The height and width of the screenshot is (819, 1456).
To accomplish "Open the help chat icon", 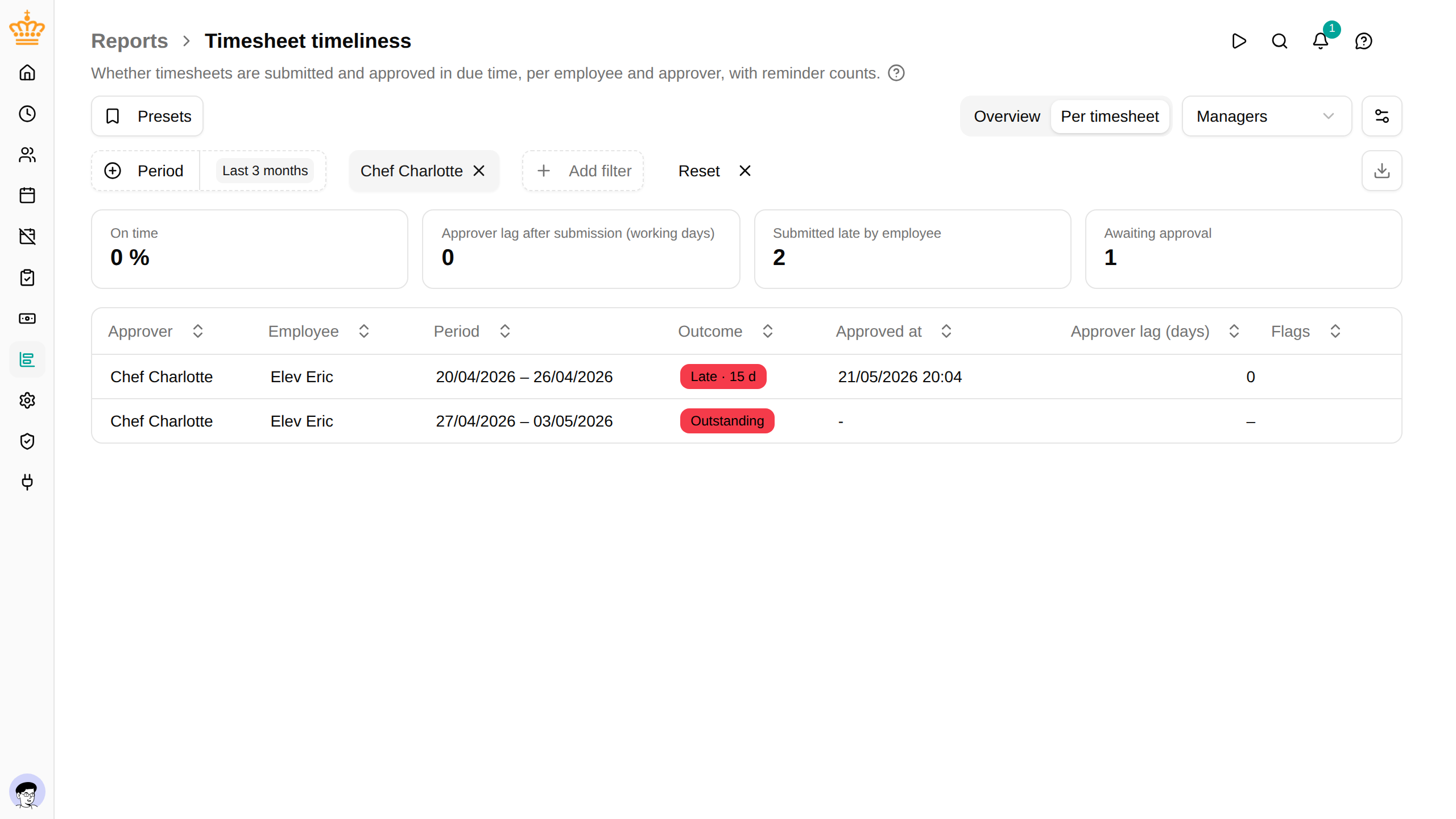I will [1364, 41].
